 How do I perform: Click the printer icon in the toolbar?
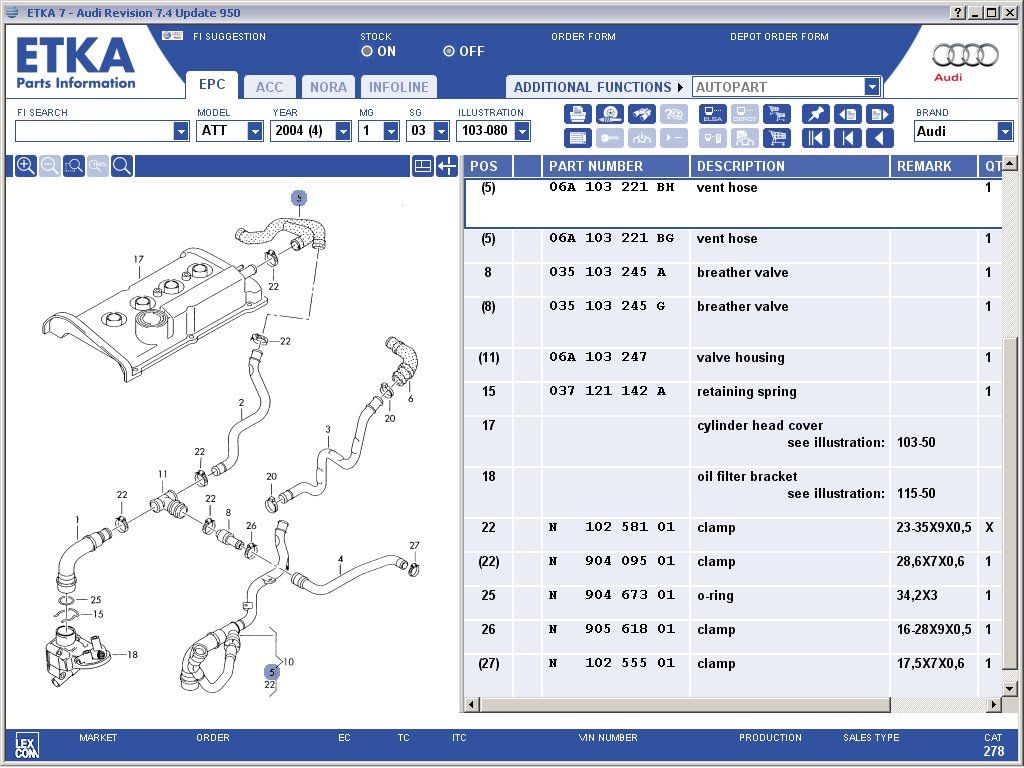coord(577,114)
